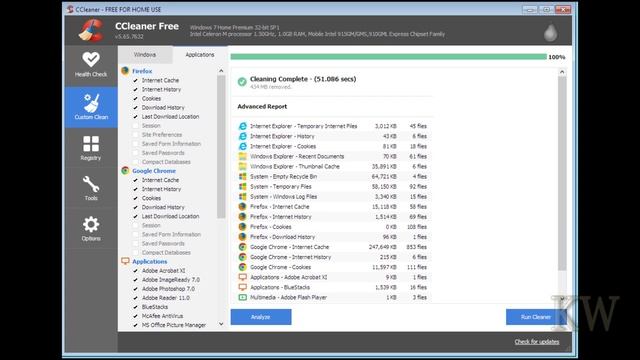Click Windows Explorer Thumbnail Cache icon
Viewport: 640px width, 360px height.
[x=242, y=167]
